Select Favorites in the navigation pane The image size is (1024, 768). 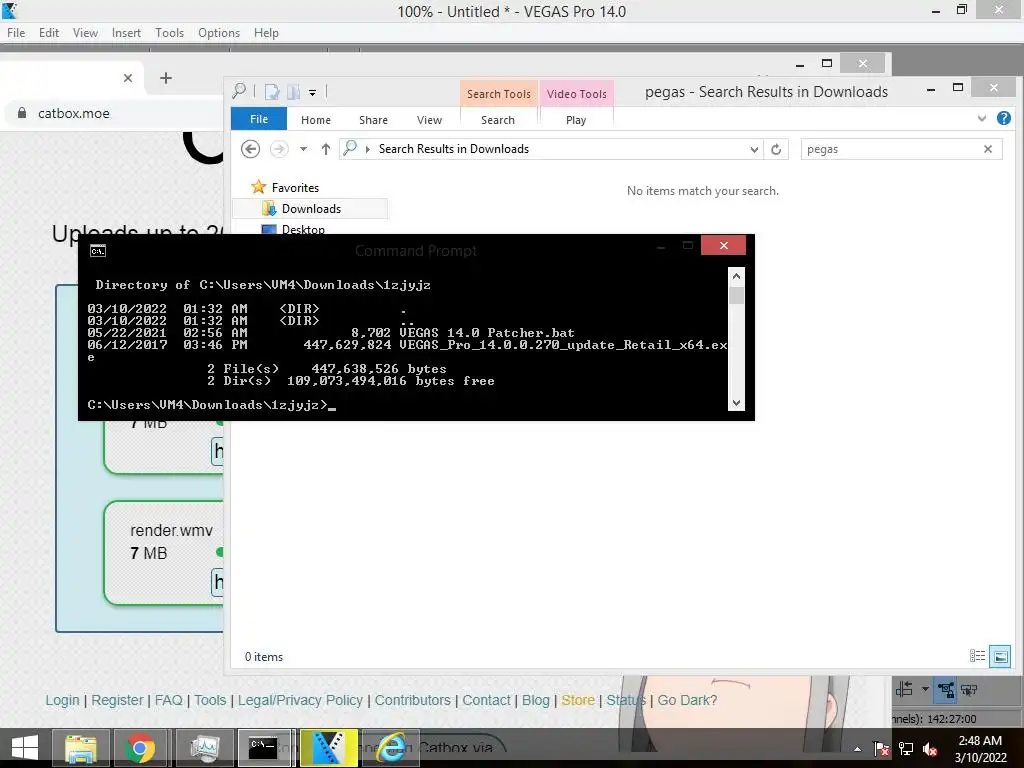click(295, 187)
